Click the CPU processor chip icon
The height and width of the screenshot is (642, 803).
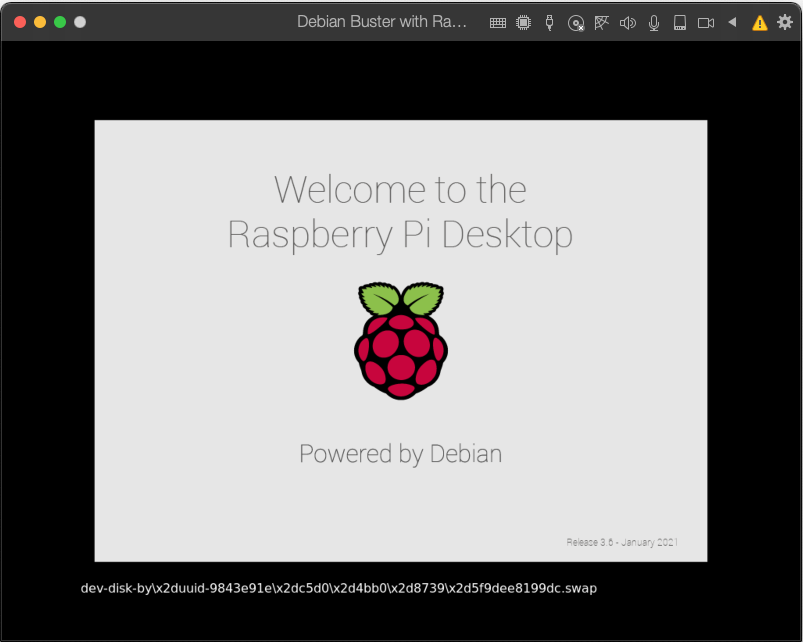tap(523, 23)
